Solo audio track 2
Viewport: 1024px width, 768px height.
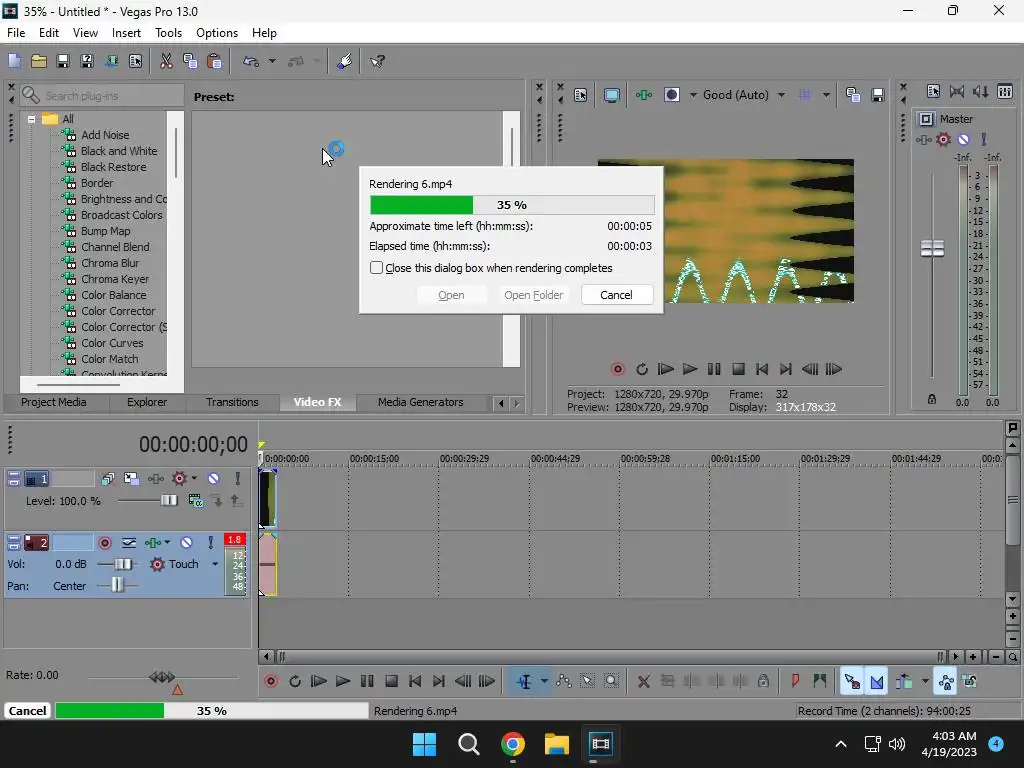(210, 543)
